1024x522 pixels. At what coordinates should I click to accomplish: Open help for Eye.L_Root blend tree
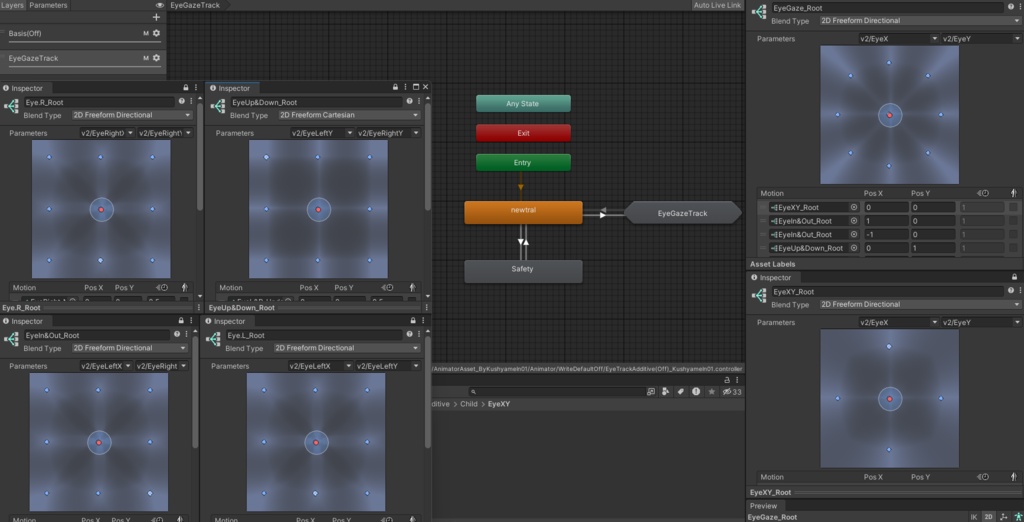tap(408, 335)
